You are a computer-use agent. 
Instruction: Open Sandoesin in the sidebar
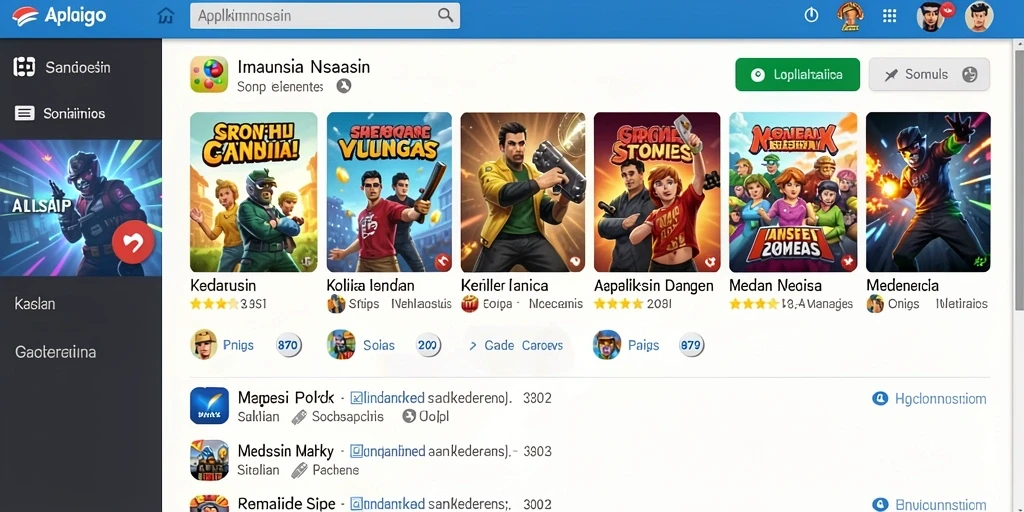coord(61,67)
